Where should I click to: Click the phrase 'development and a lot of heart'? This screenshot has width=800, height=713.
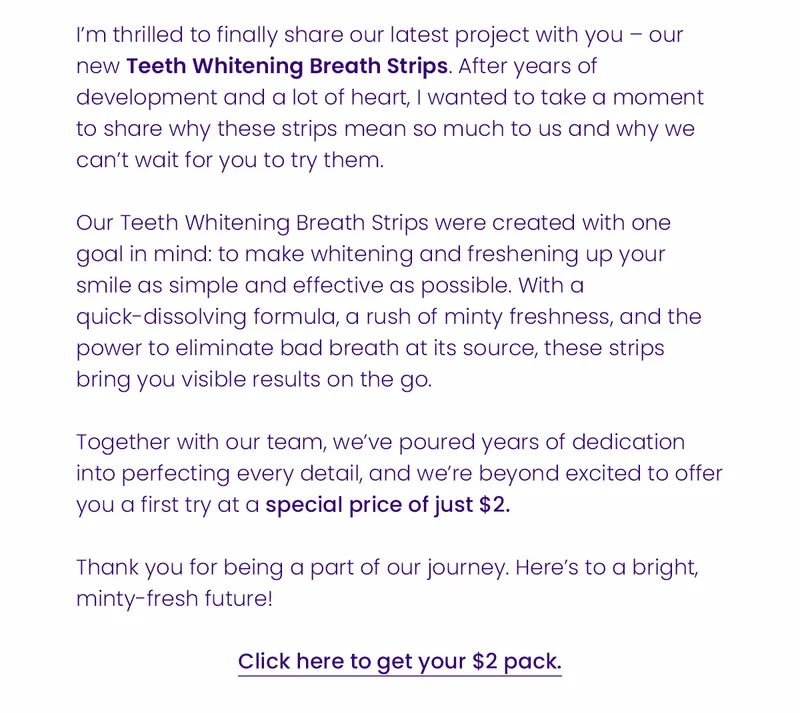pos(243,97)
